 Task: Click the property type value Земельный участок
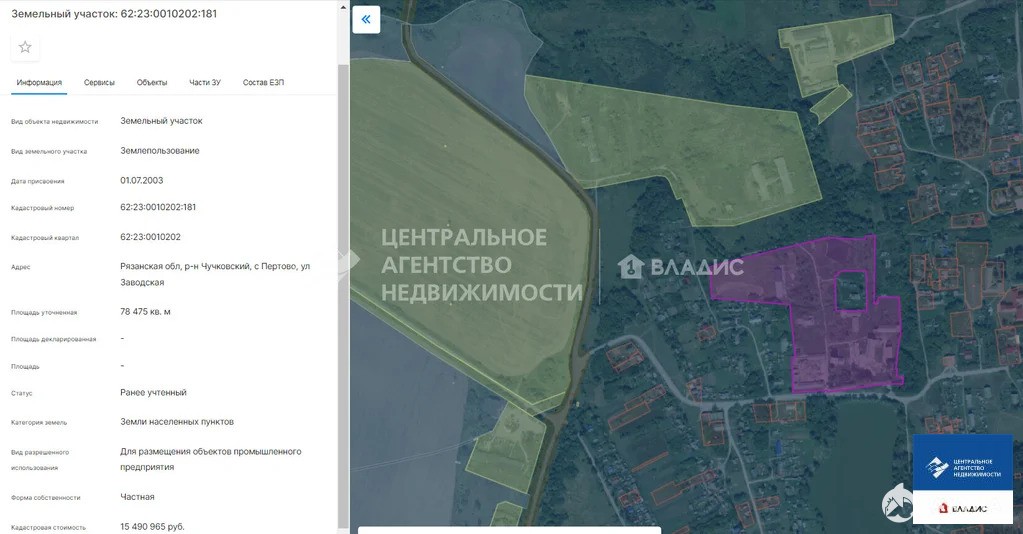click(161, 121)
